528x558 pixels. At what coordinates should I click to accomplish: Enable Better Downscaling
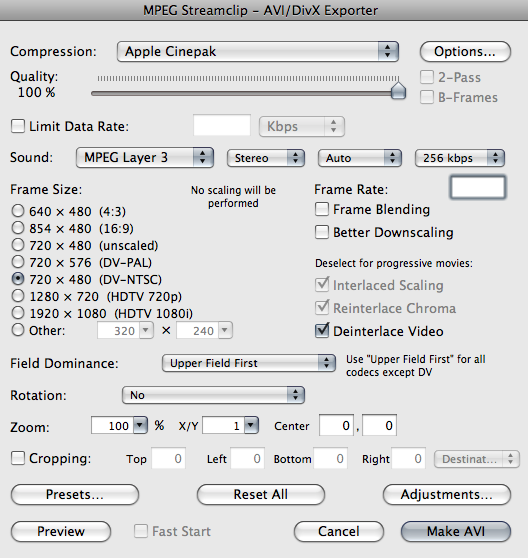(322, 232)
